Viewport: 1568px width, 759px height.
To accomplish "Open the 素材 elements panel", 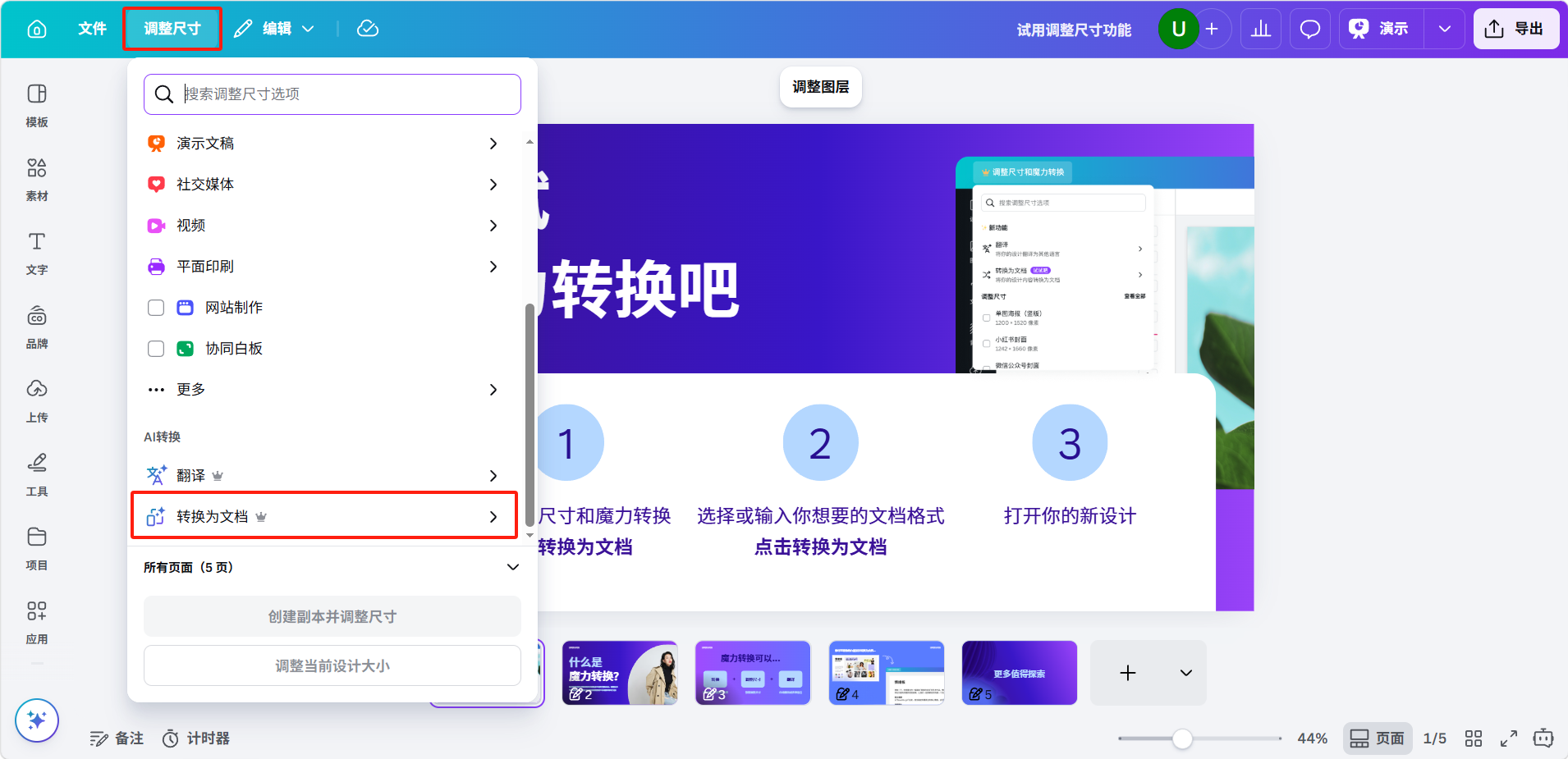I will [x=37, y=179].
